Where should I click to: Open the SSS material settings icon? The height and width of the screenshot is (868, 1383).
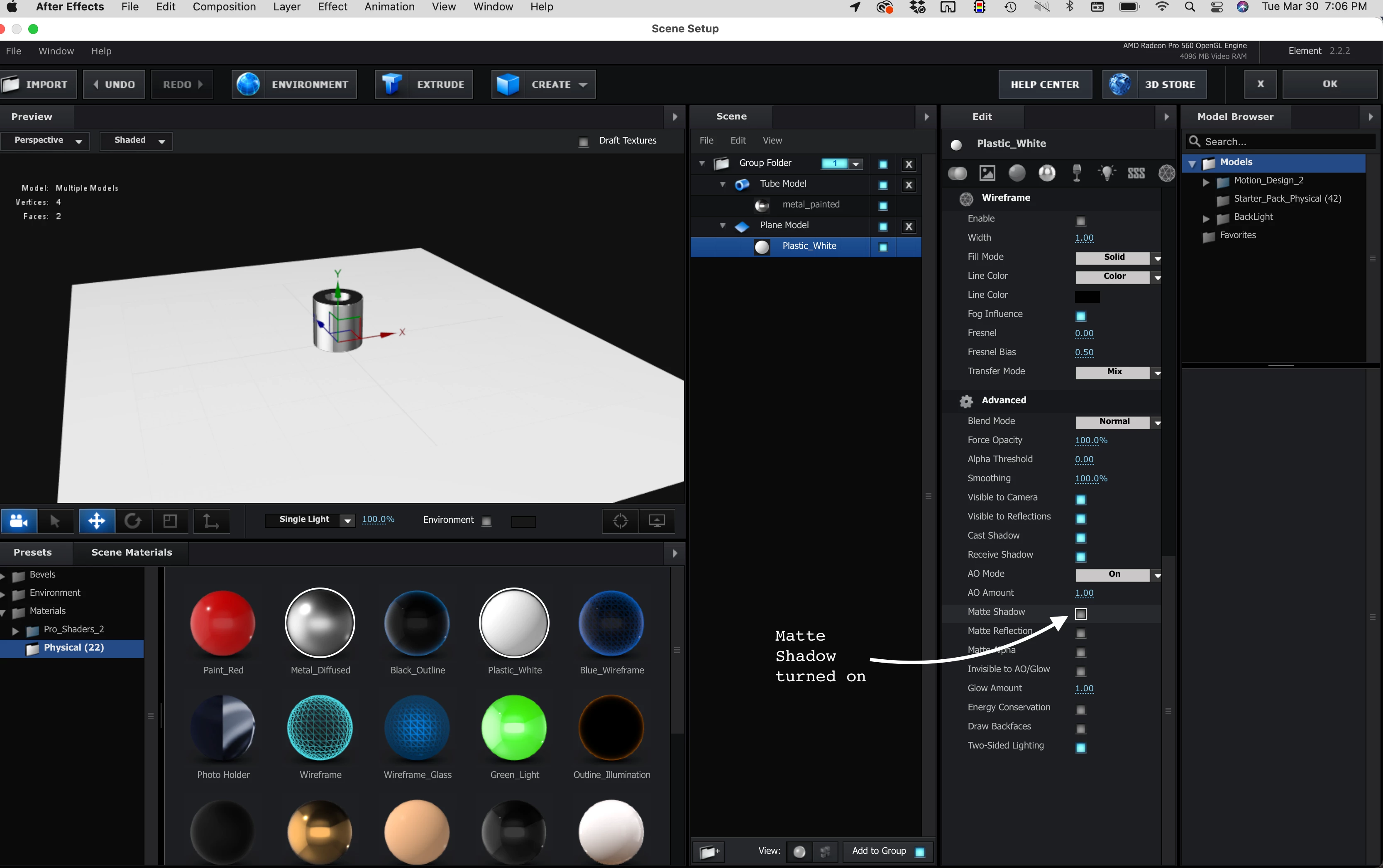1136,173
